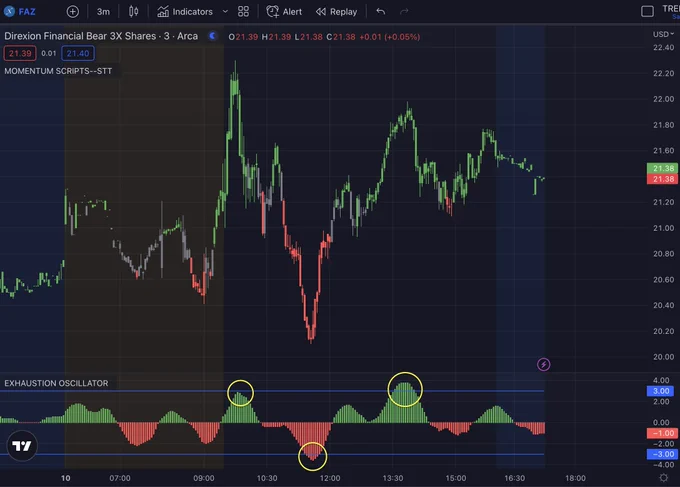This screenshot has height=487, width=680.
Task: Click the red 21.38 price label
Action: tap(662, 179)
